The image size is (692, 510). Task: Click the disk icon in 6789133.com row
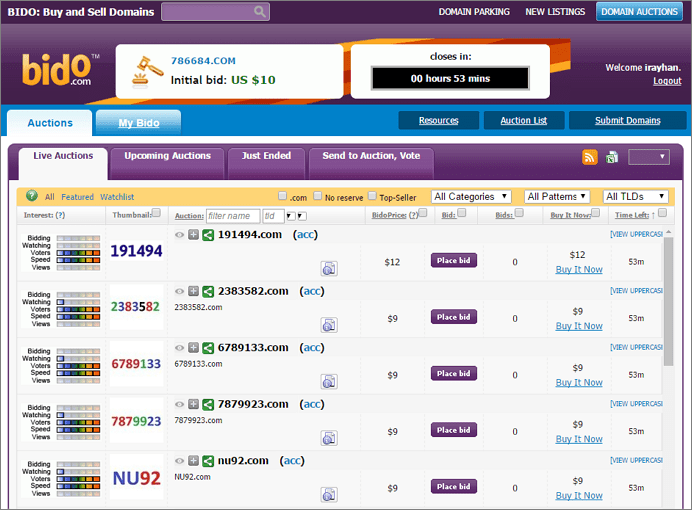pos(329,382)
